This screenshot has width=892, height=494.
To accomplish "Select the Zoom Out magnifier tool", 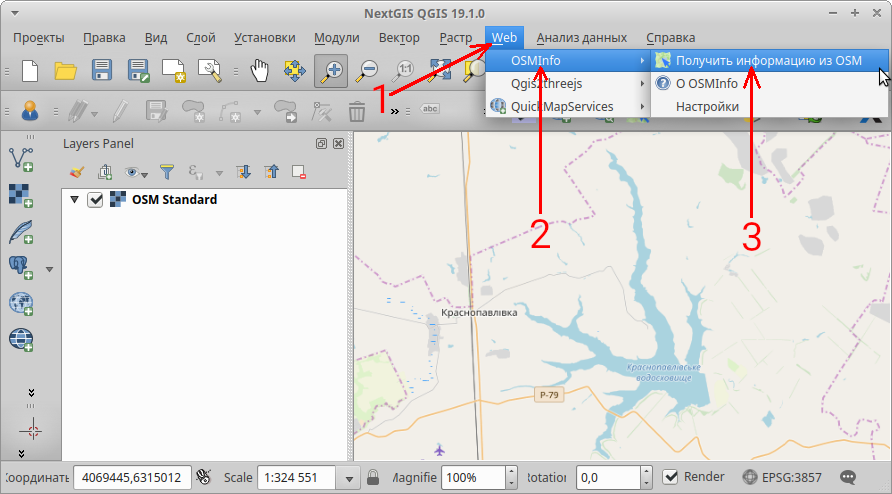I will click(x=367, y=71).
